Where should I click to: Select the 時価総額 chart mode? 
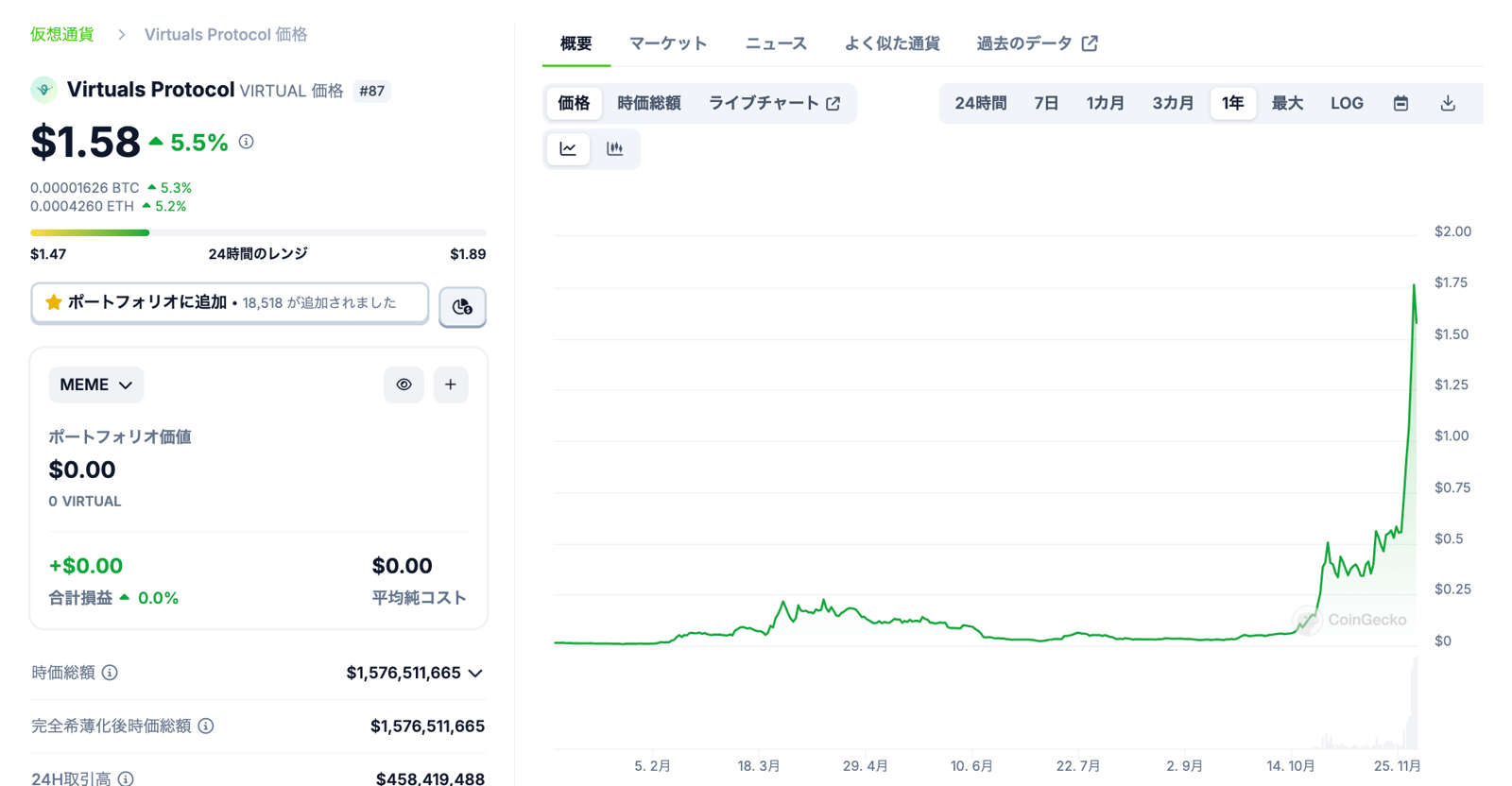click(x=648, y=103)
